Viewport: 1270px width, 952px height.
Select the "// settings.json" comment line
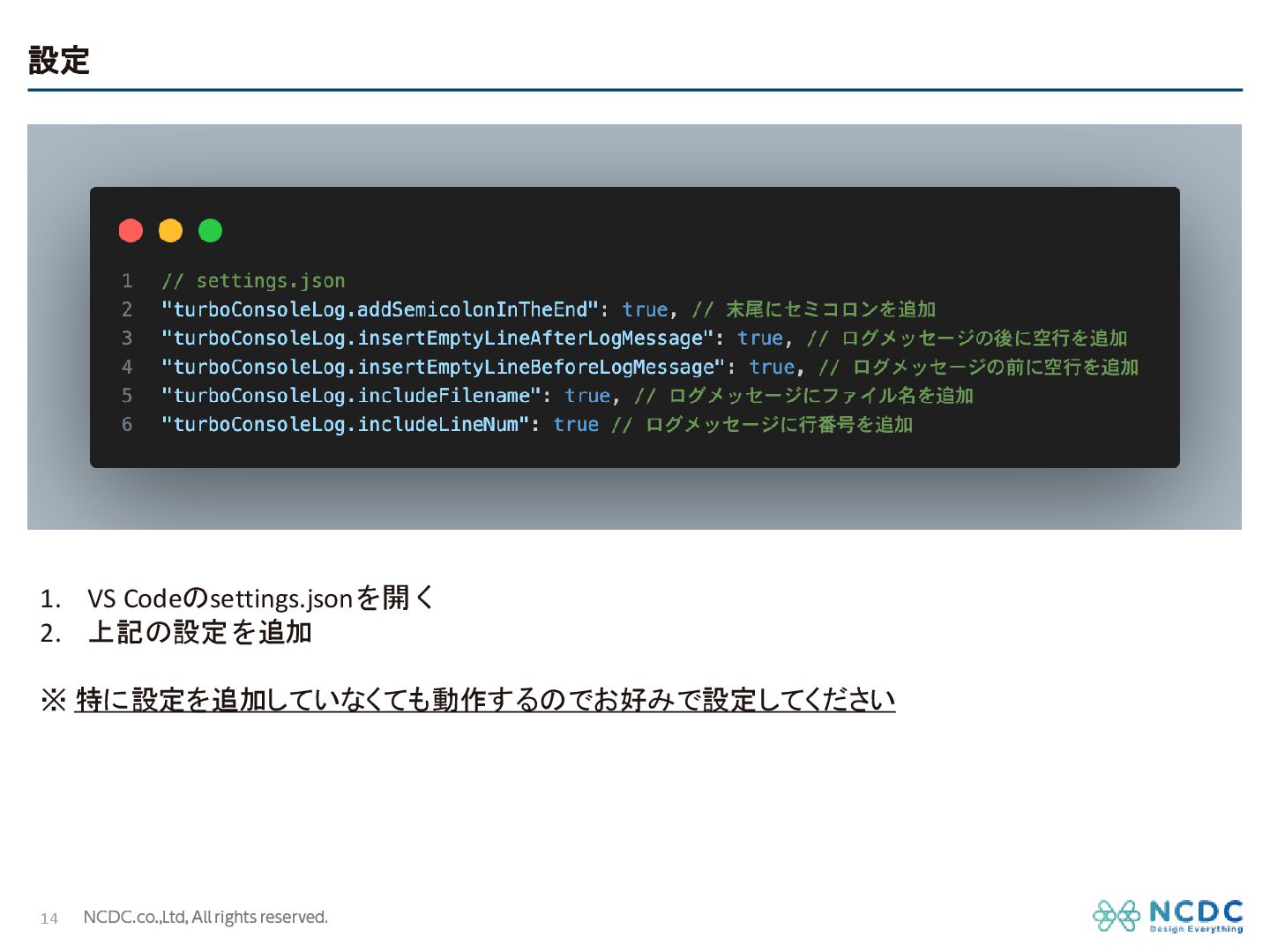pos(253,281)
